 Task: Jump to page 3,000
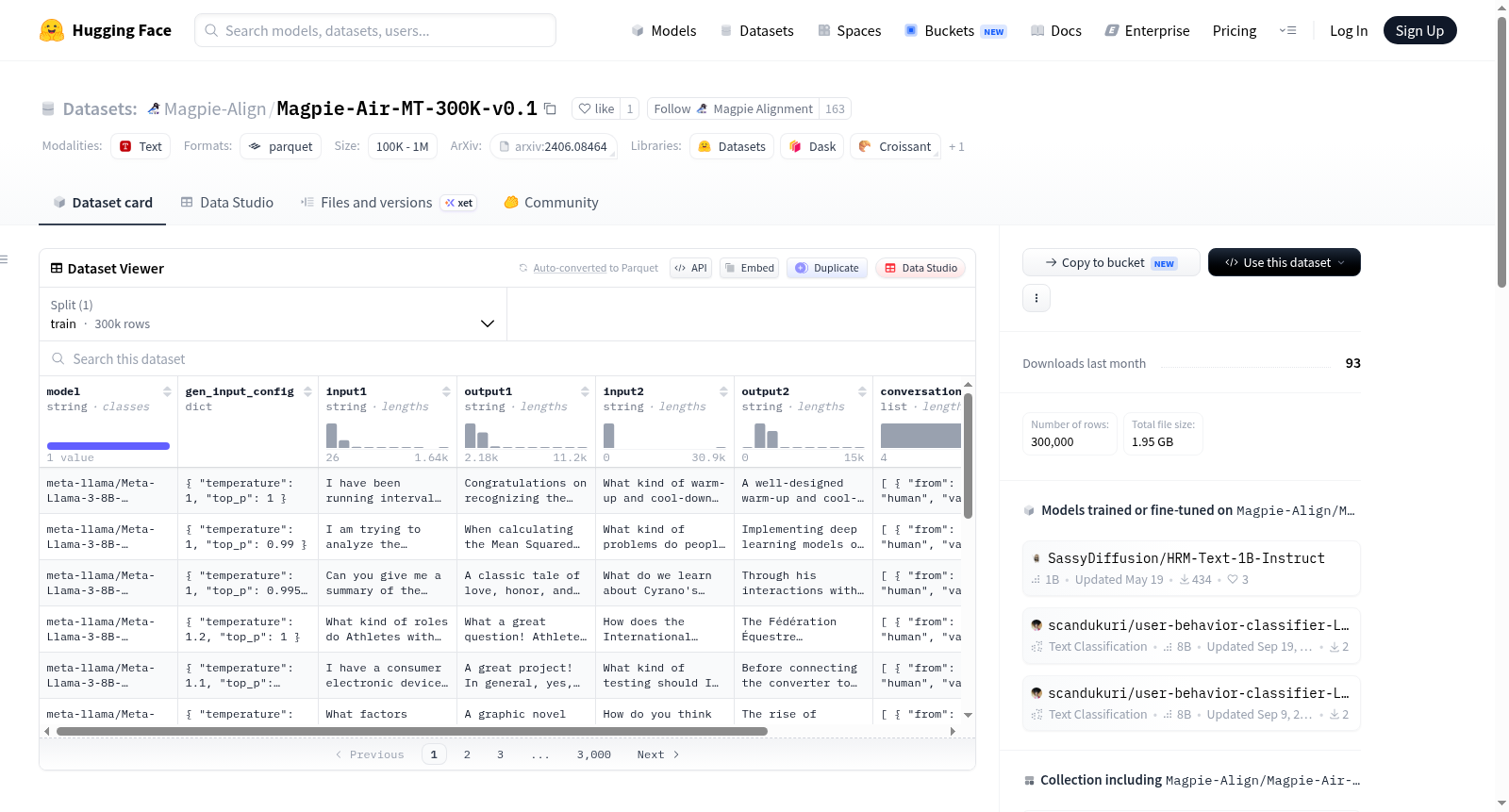tap(594, 754)
